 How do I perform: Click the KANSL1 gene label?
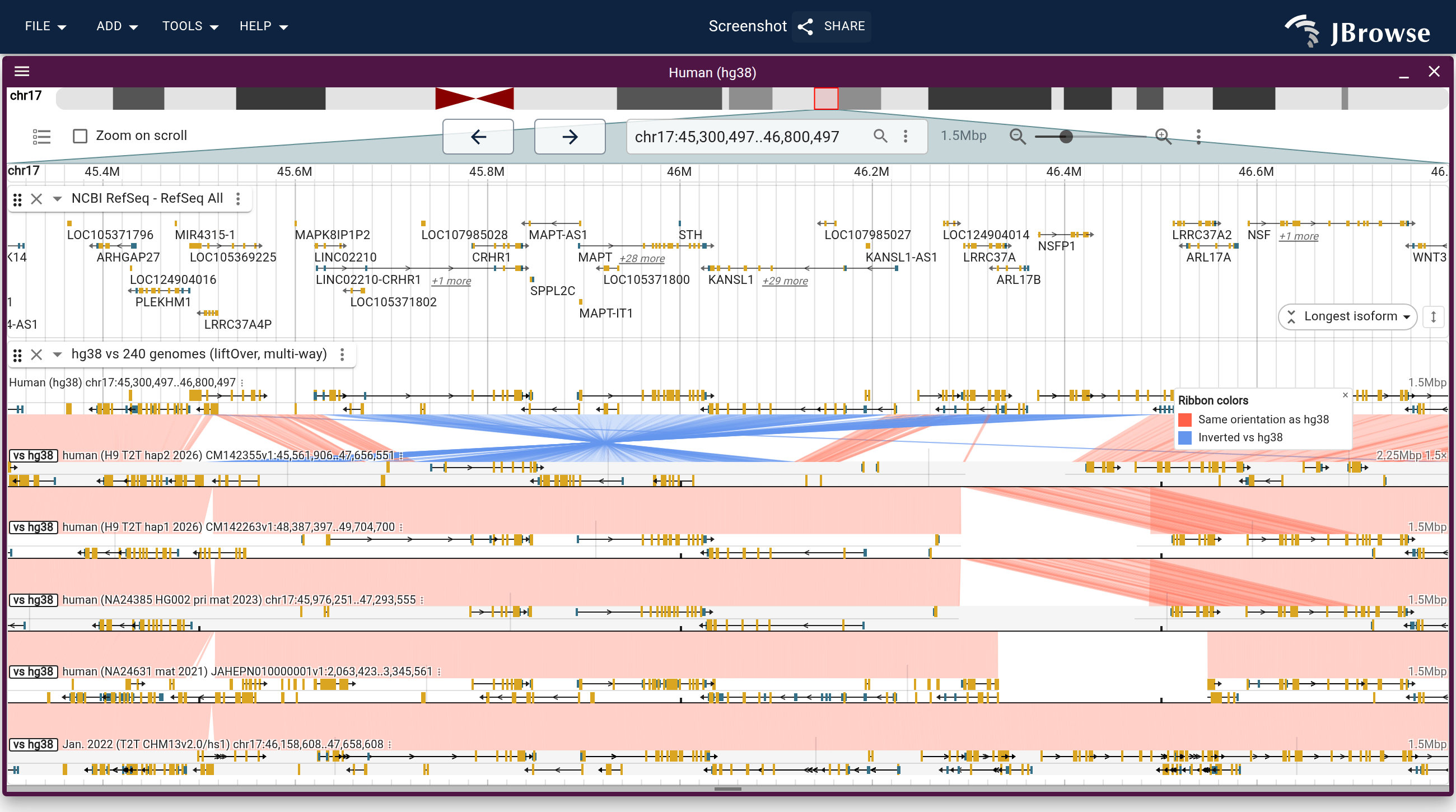(x=731, y=279)
